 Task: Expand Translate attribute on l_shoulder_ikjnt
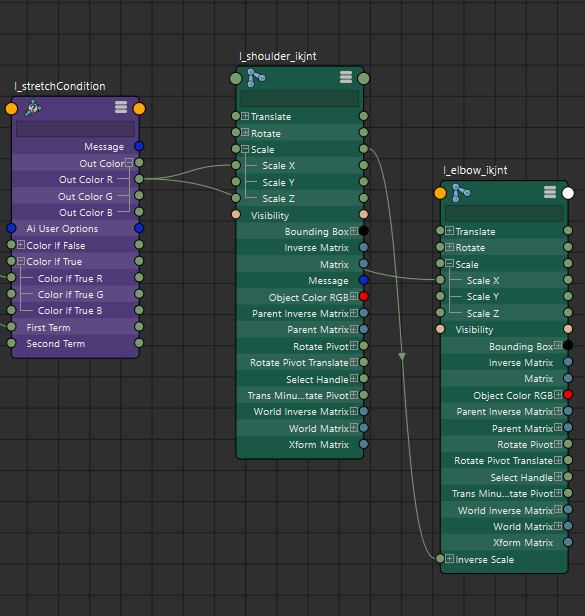point(245,116)
